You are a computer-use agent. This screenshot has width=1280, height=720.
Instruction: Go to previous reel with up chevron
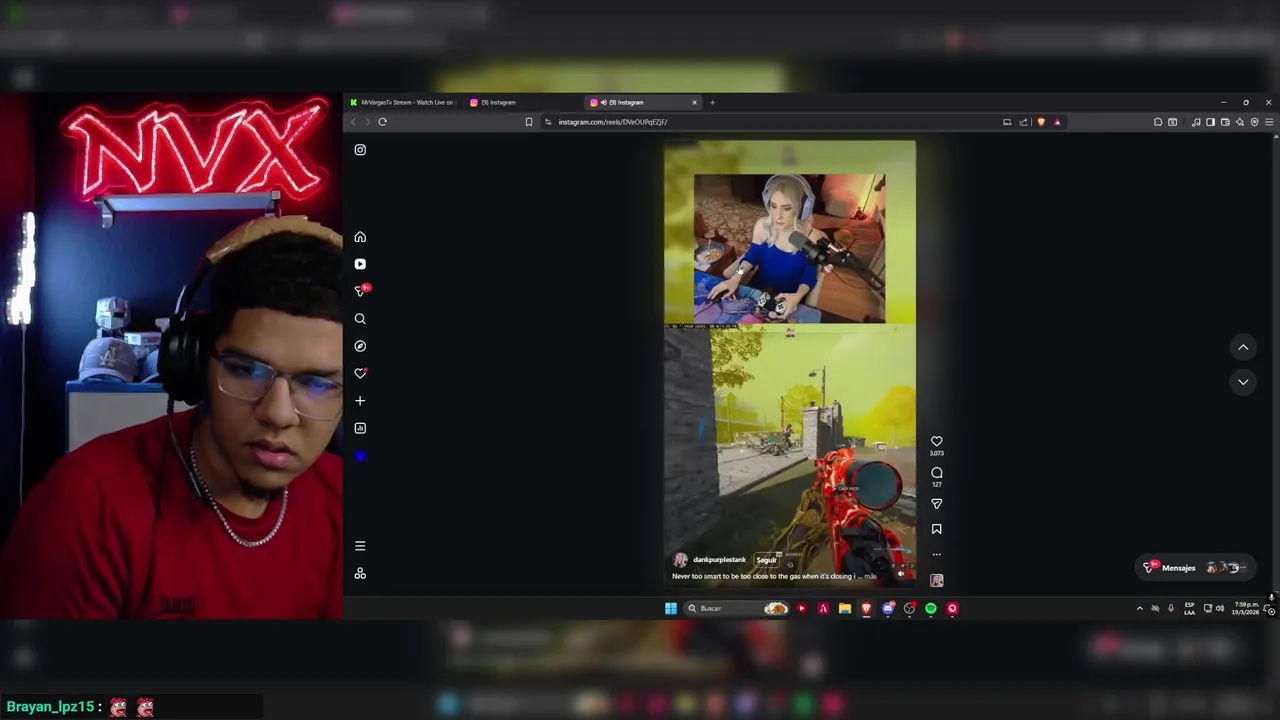1243,347
